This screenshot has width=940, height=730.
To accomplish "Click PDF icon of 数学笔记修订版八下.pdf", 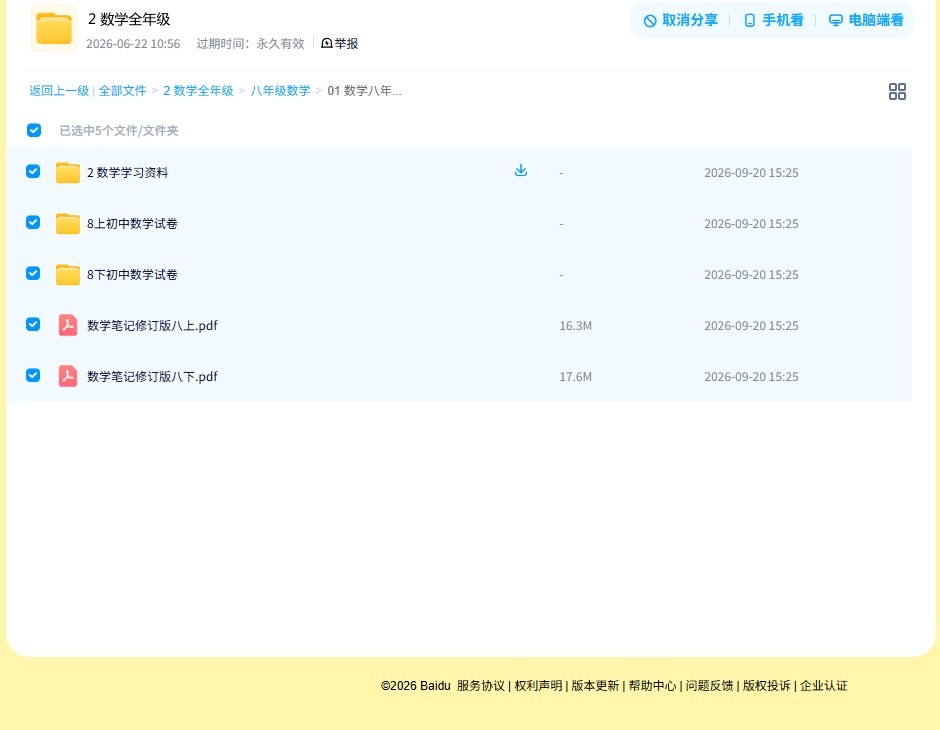I will tap(68, 376).
